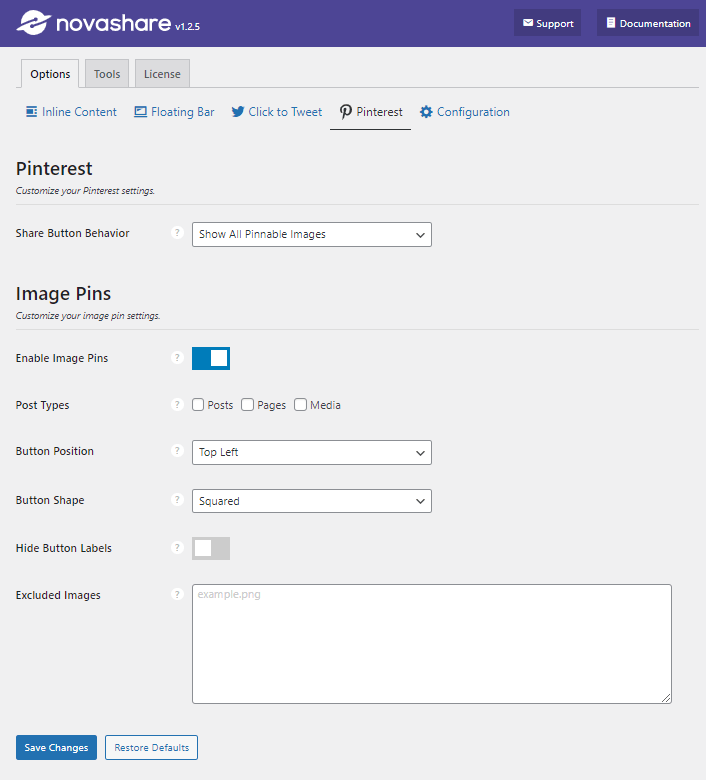The height and width of the screenshot is (780, 706).
Task: Open help tooltip for Share Button Behavior
Action: tap(177, 232)
